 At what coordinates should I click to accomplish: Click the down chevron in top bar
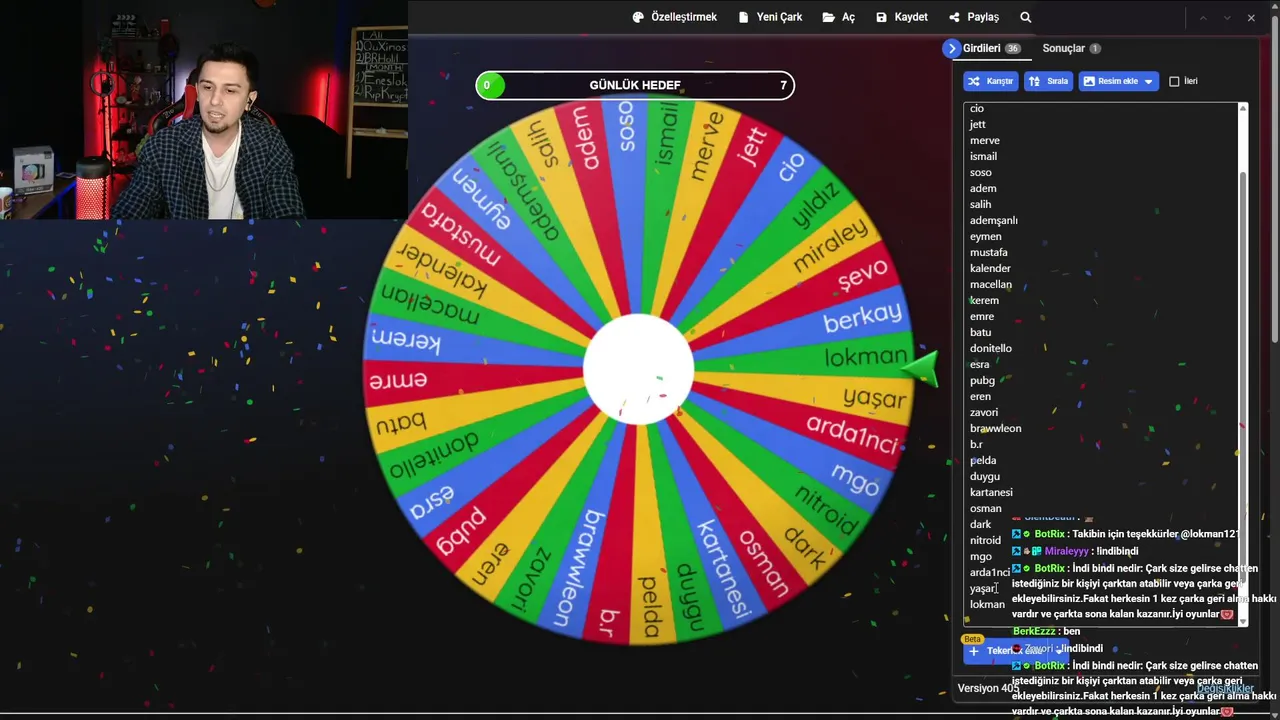point(1227,17)
